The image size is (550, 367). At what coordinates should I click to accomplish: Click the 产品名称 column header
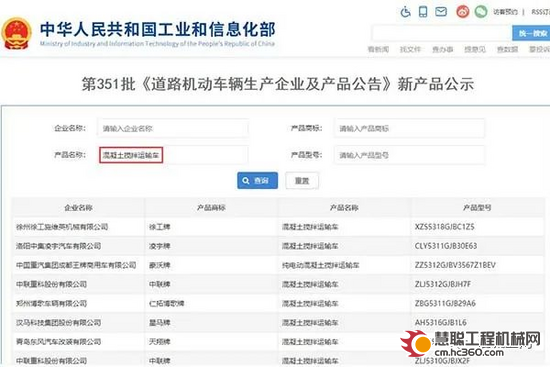point(344,208)
